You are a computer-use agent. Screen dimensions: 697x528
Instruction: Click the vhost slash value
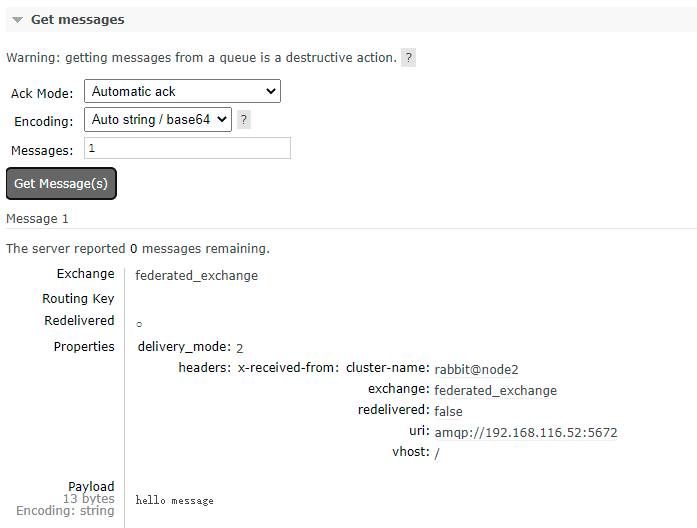[437, 453]
